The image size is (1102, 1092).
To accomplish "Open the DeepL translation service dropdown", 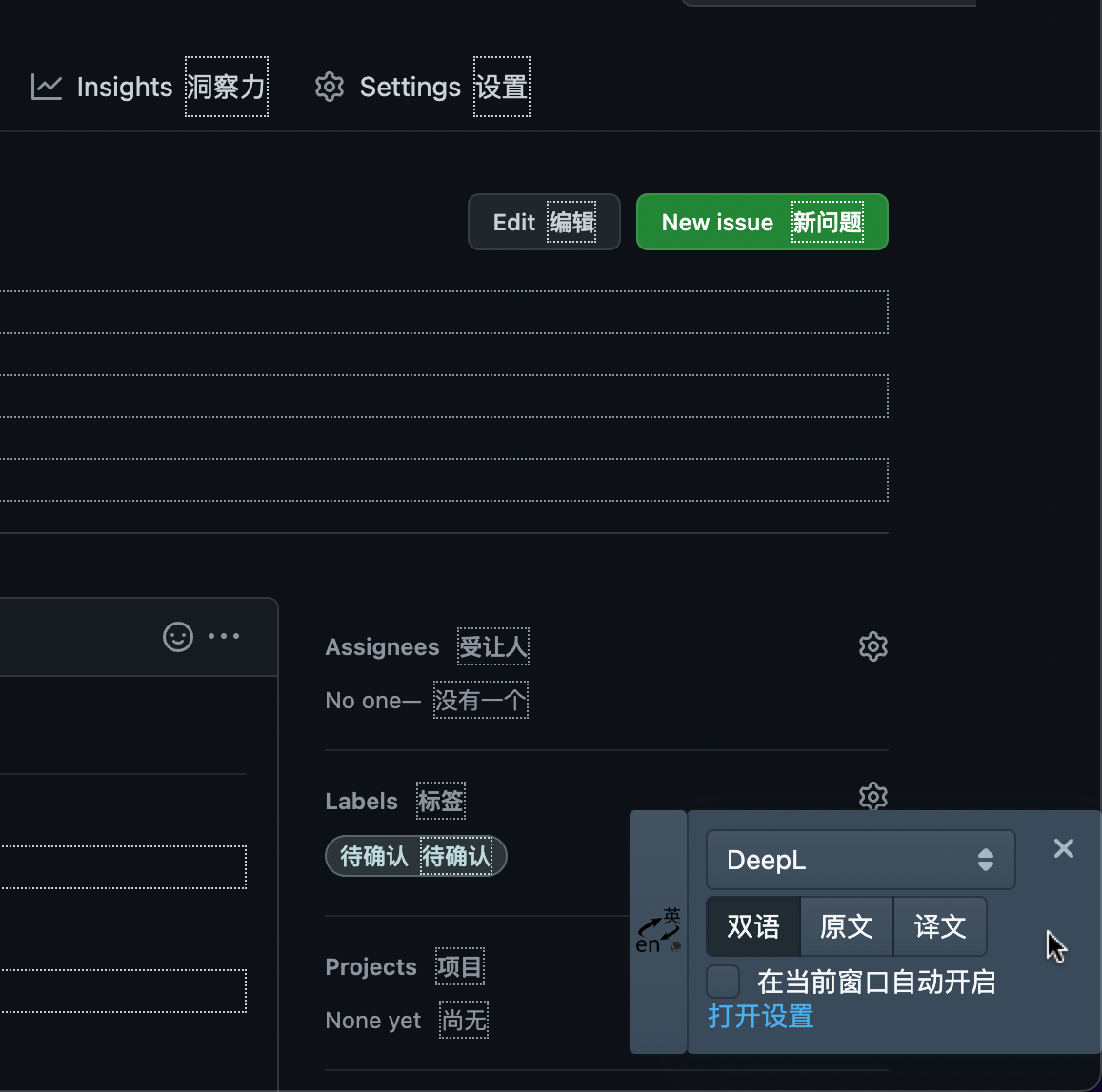I will point(859,860).
